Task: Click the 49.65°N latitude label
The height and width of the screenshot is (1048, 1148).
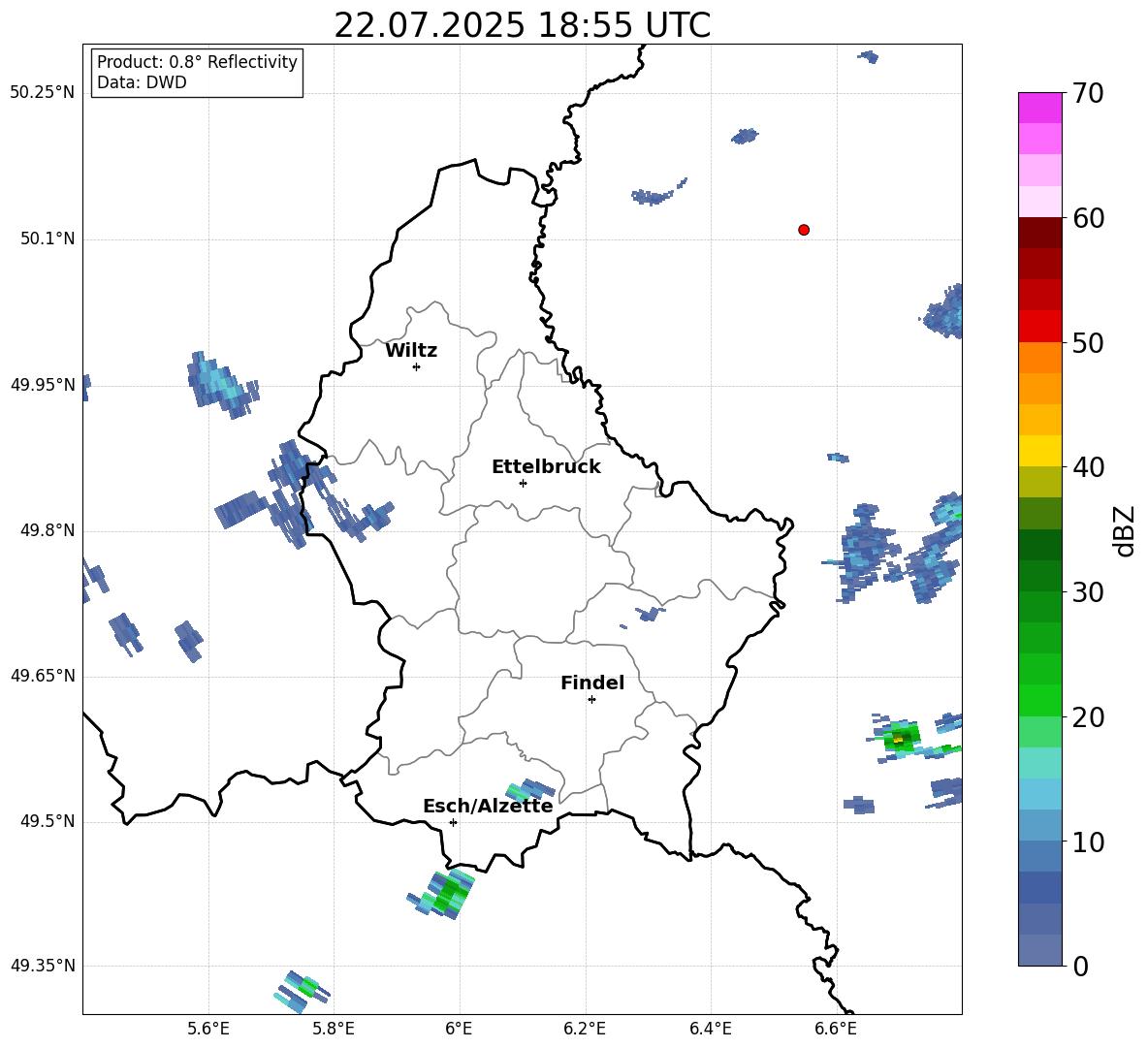Action: [43, 676]
